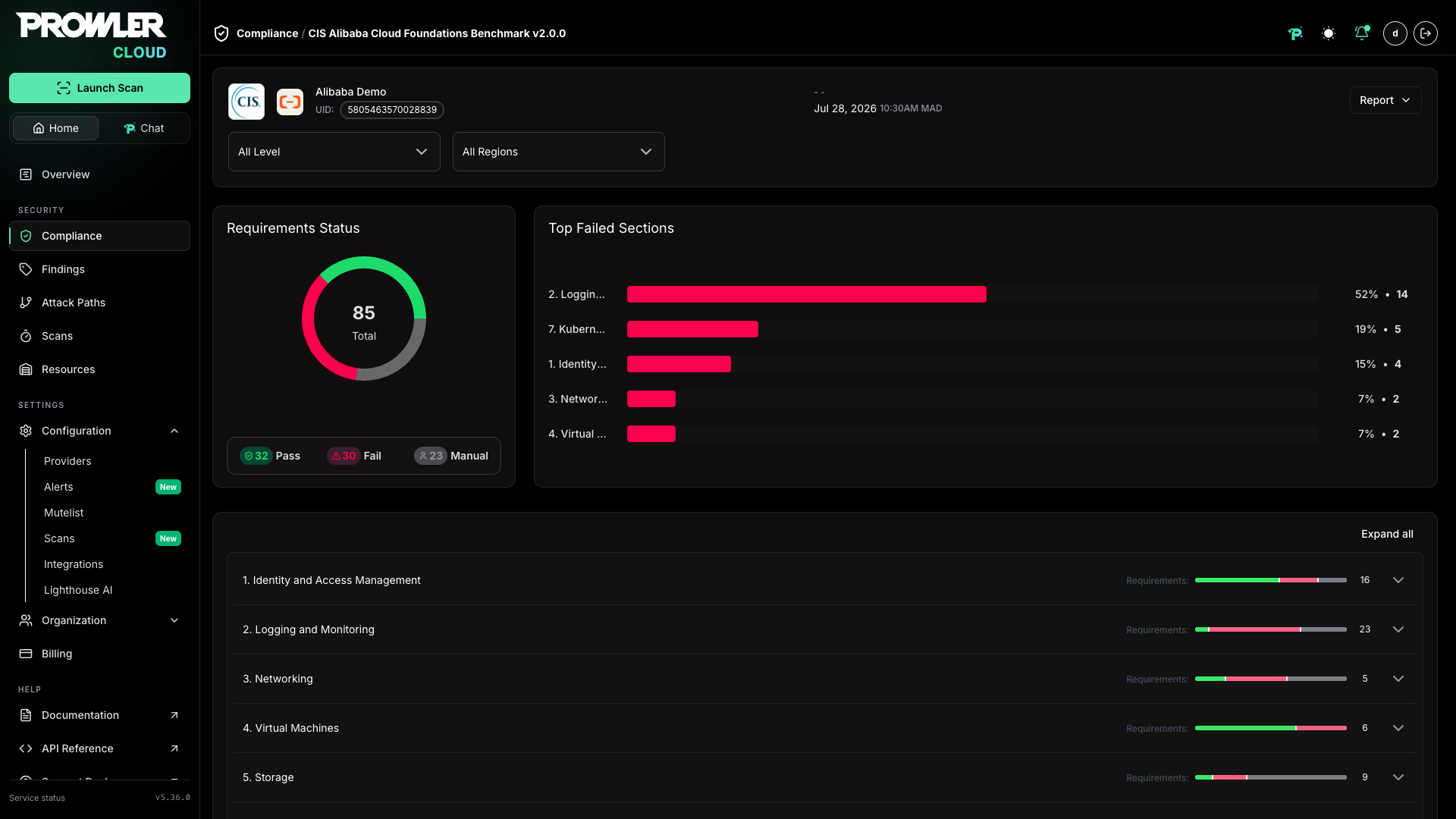Click the Service status link
This screenshot has width=1456, height=819.
click(37, 798)
